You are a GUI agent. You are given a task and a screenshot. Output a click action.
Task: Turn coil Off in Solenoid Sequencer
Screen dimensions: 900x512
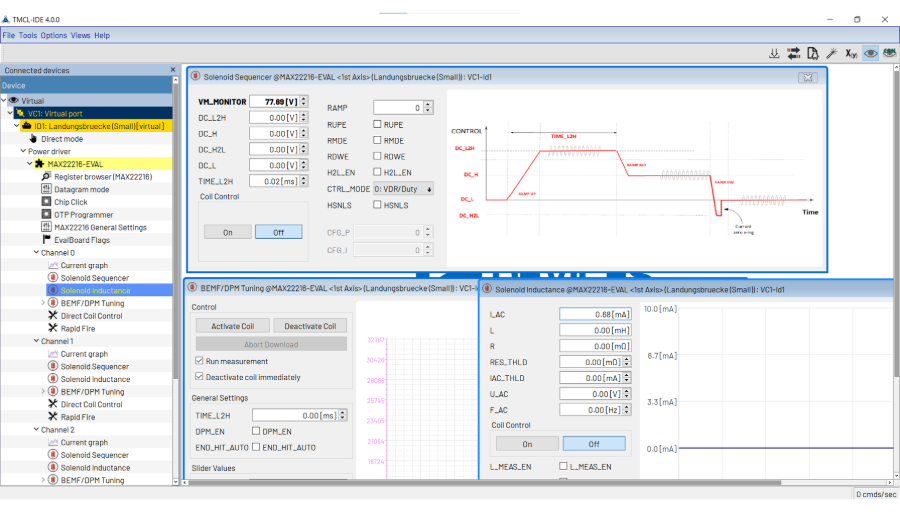point(278,232)
